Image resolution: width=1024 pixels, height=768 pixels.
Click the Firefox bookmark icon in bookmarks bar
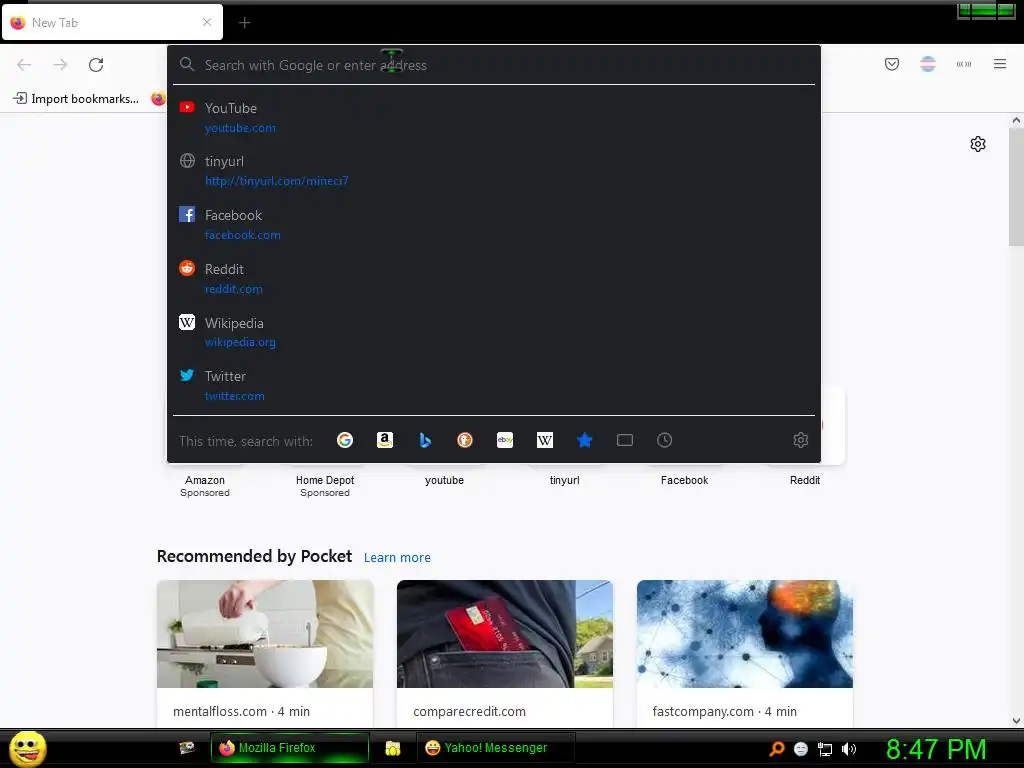[x=158, y=99]
